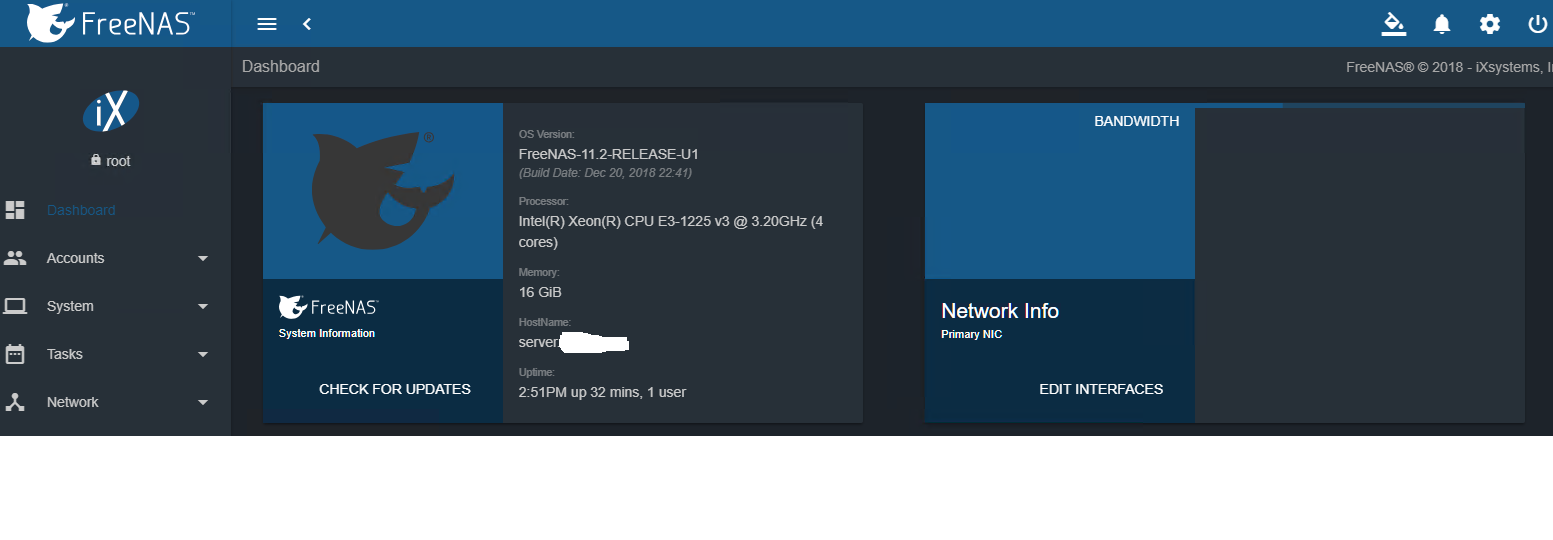Viewport: 1553px width, 540px height.
Task: Click the Dashboard grid icon
Action: click(x=15, y=210)
